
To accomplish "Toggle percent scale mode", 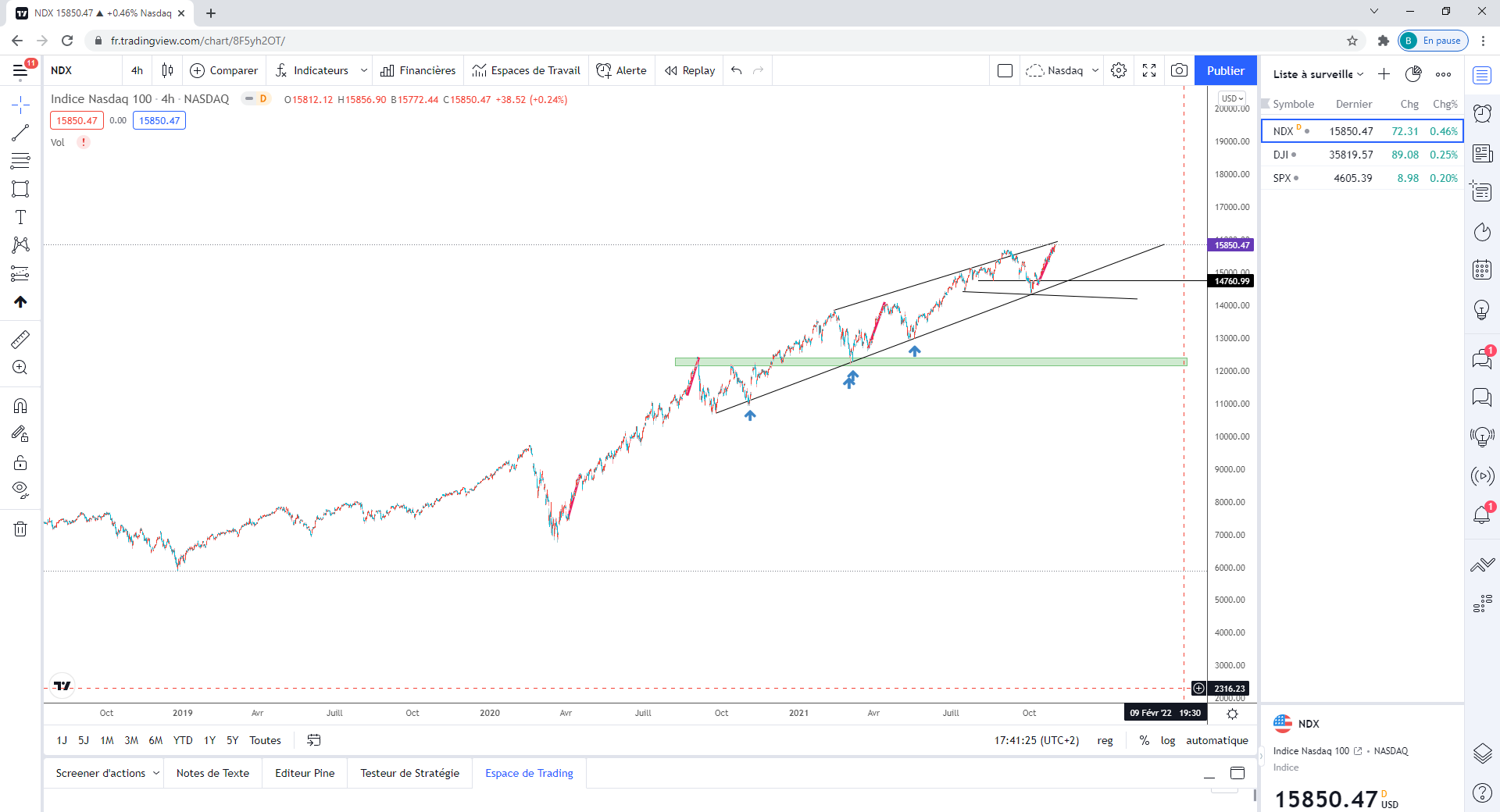I will coord(1145,740).
